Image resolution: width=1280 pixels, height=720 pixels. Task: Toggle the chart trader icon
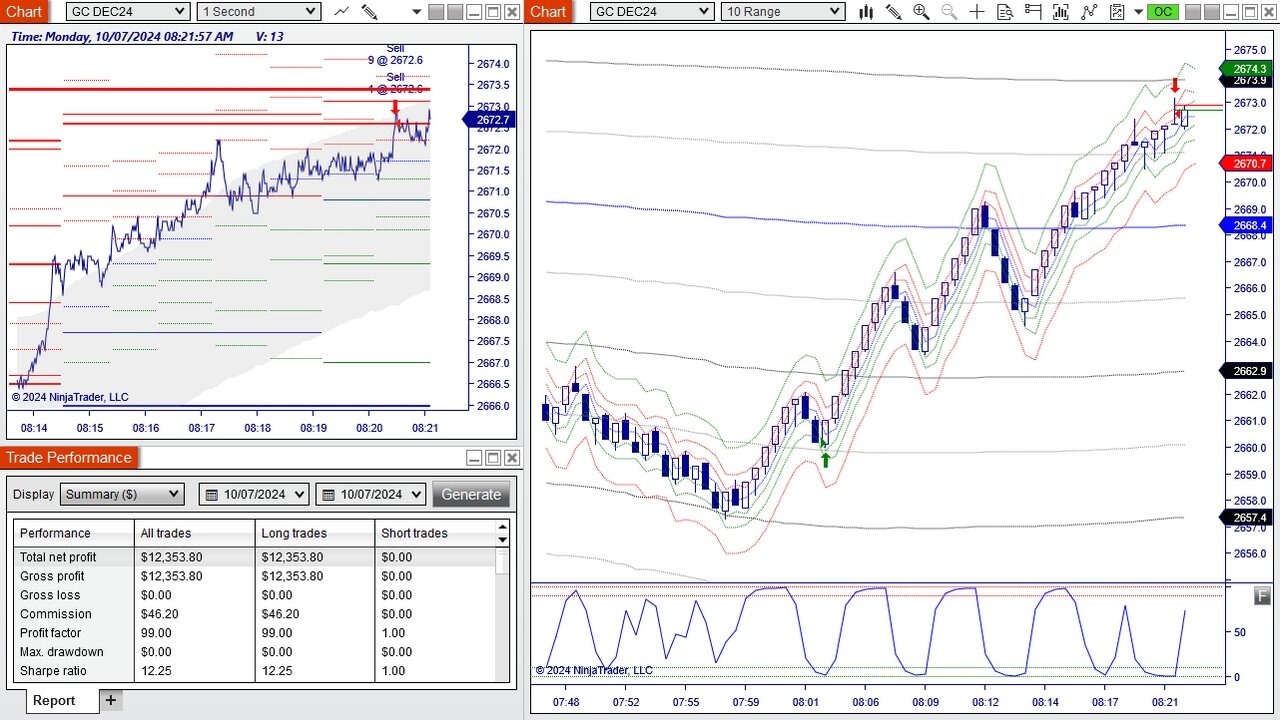pos(1033,12)
